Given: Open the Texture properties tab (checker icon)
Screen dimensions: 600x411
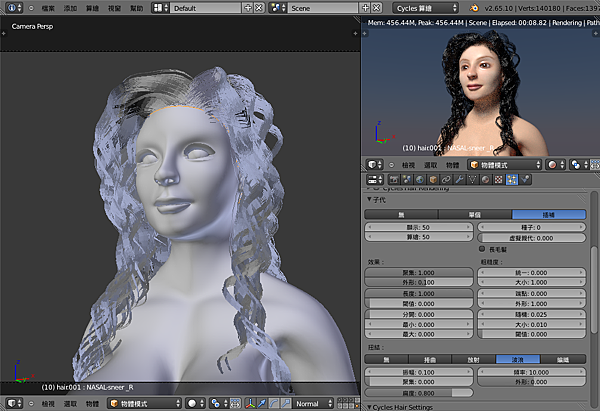Looking at the screenshot, I should pos(498,179).
